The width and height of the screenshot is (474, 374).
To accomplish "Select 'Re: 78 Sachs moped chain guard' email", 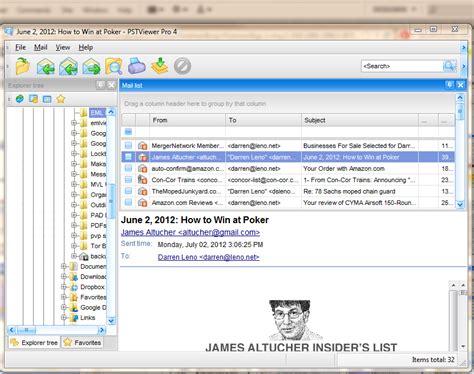I will click(349, 191).
